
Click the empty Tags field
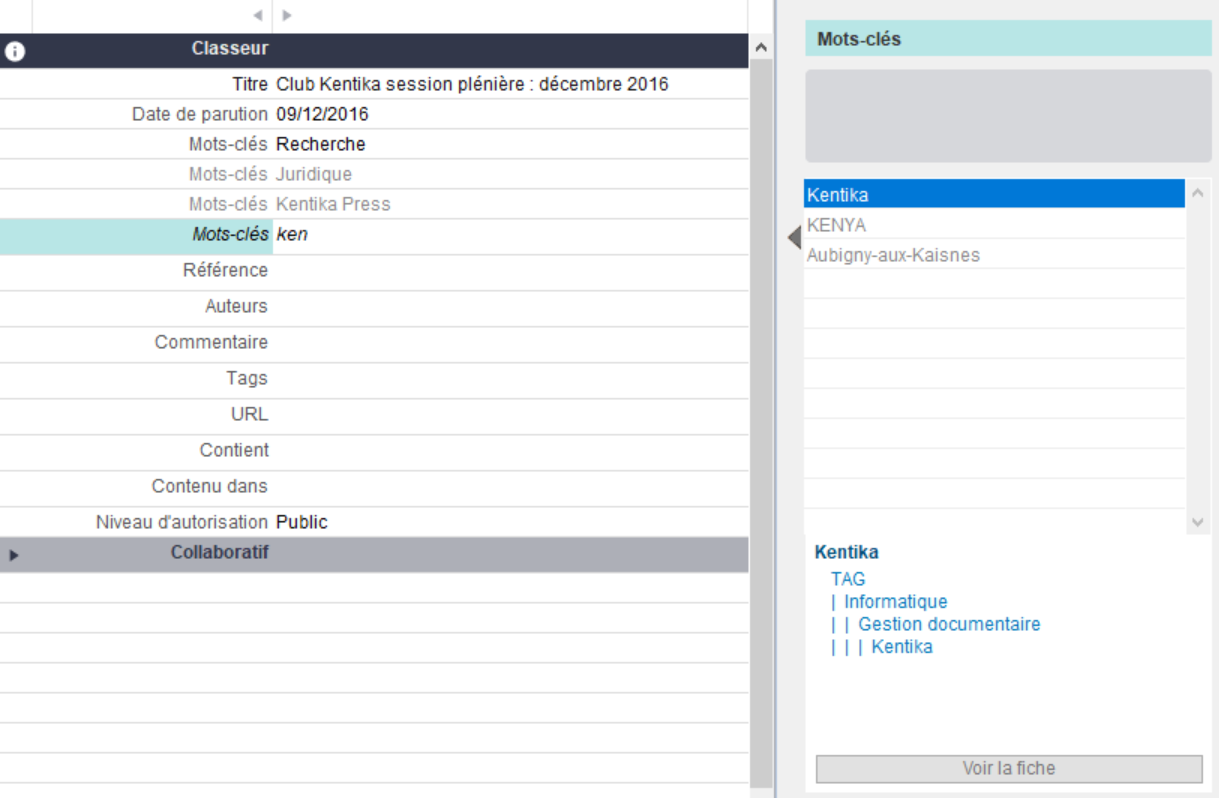pos(510,379)
